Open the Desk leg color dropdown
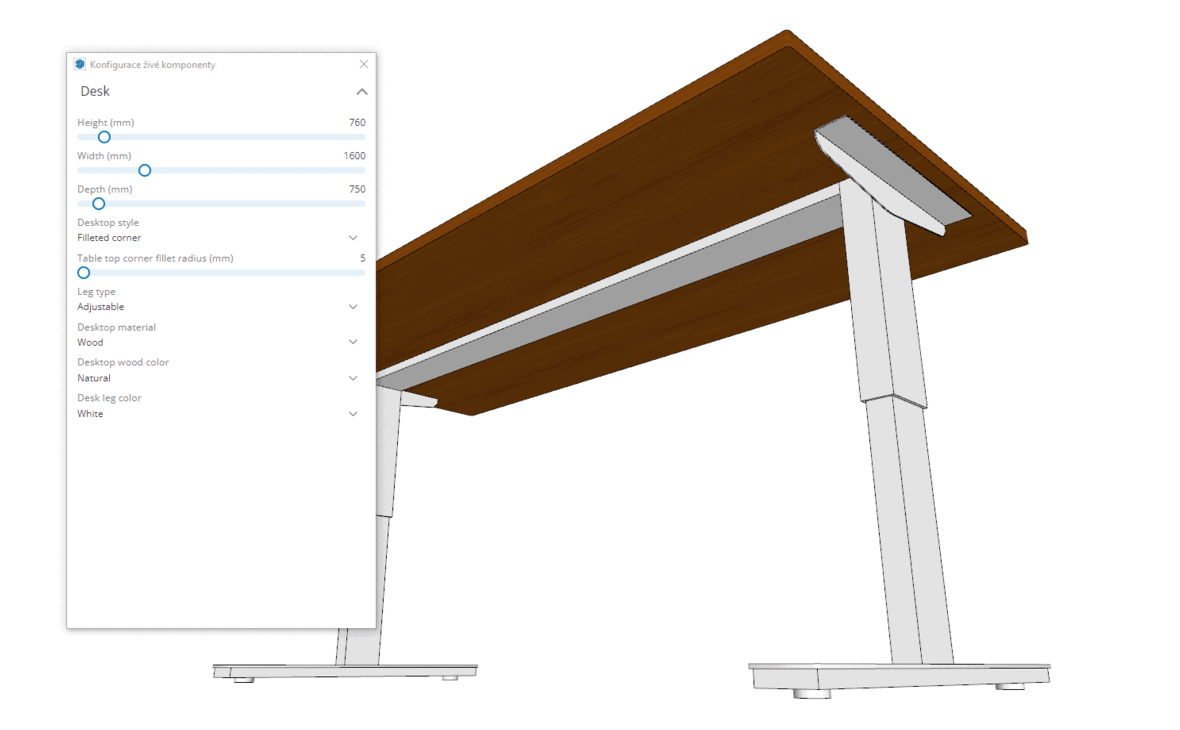The height and width of the screenshot is (730, 1180). (x=353, y=414)
